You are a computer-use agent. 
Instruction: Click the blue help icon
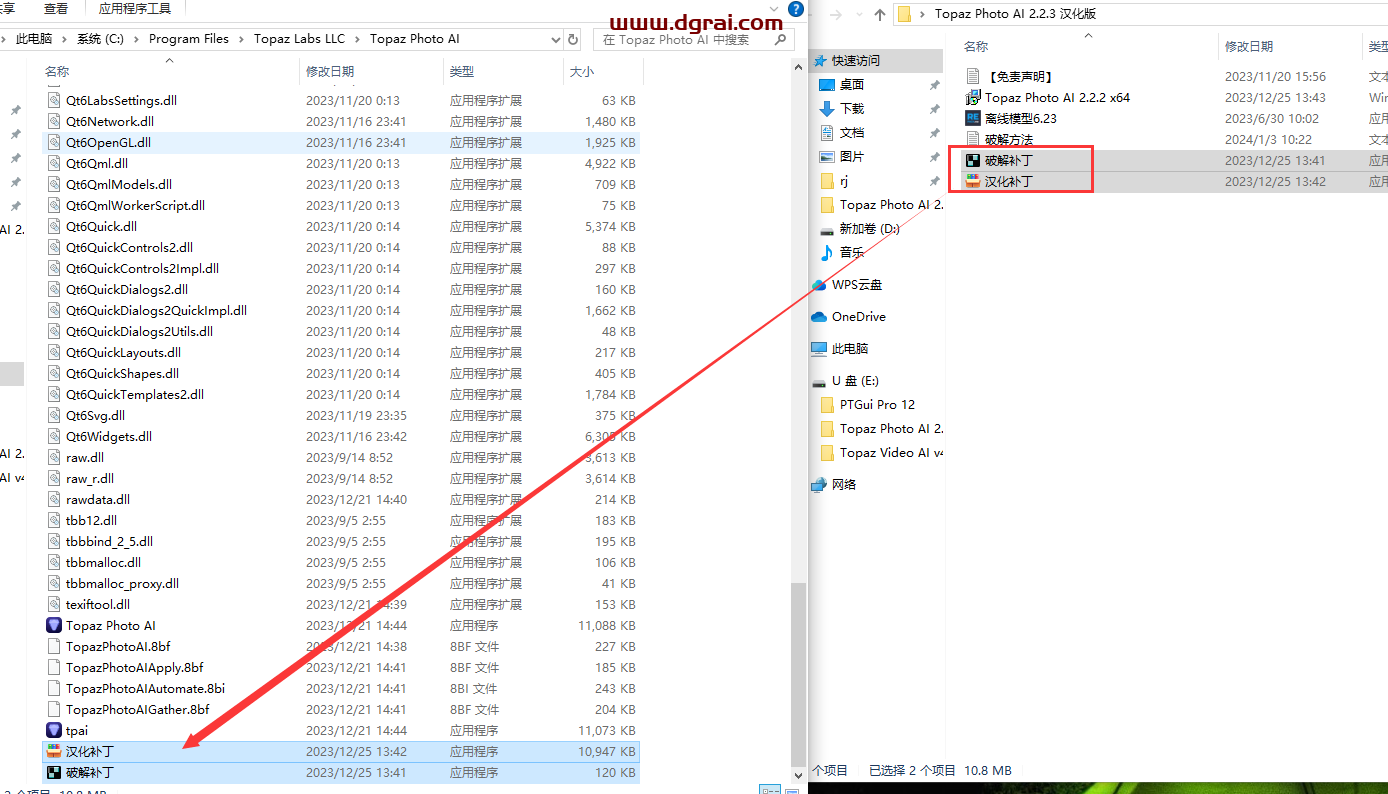[796, 9]
